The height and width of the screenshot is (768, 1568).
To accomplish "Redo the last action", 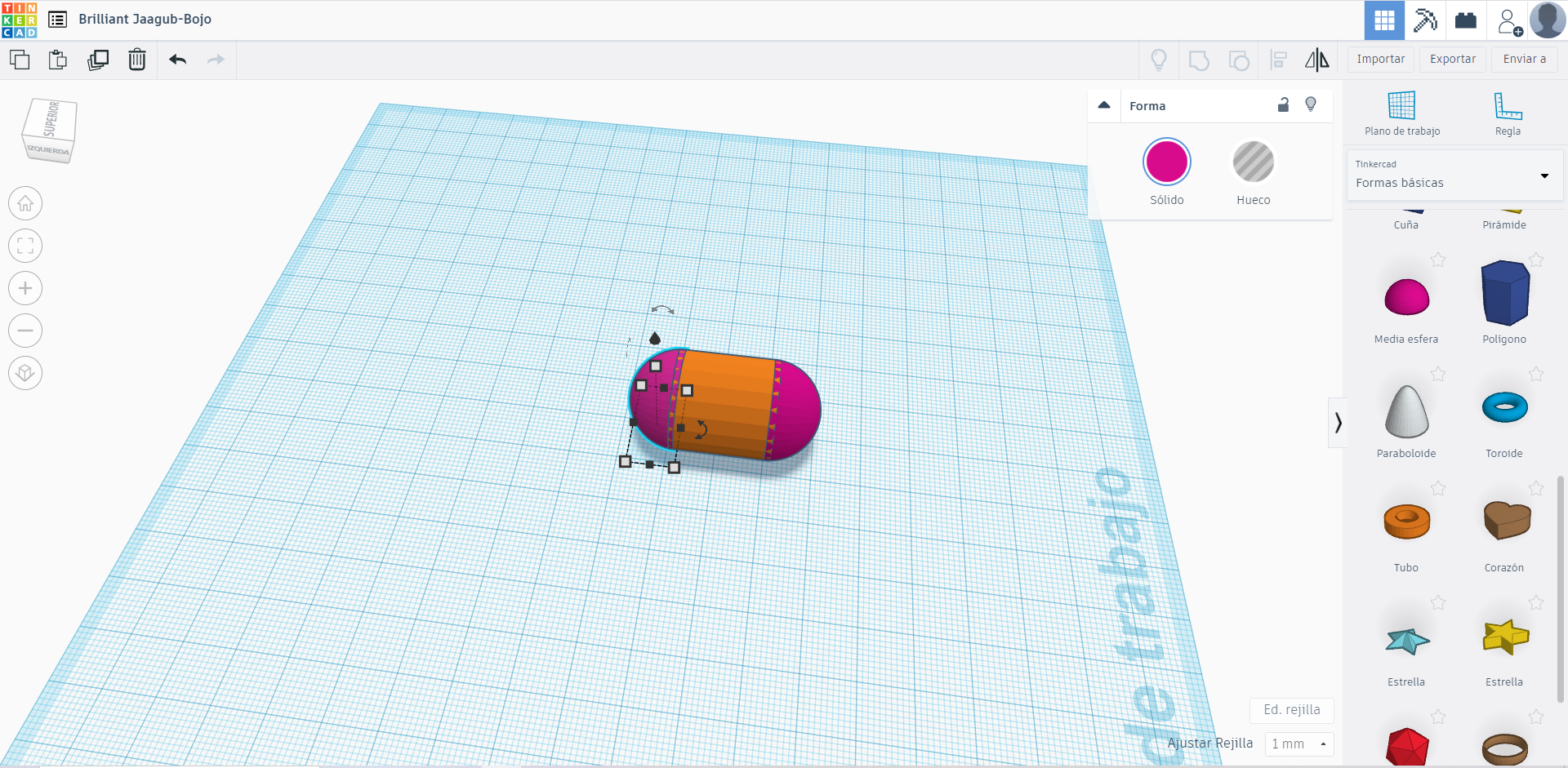I will 216,60.
